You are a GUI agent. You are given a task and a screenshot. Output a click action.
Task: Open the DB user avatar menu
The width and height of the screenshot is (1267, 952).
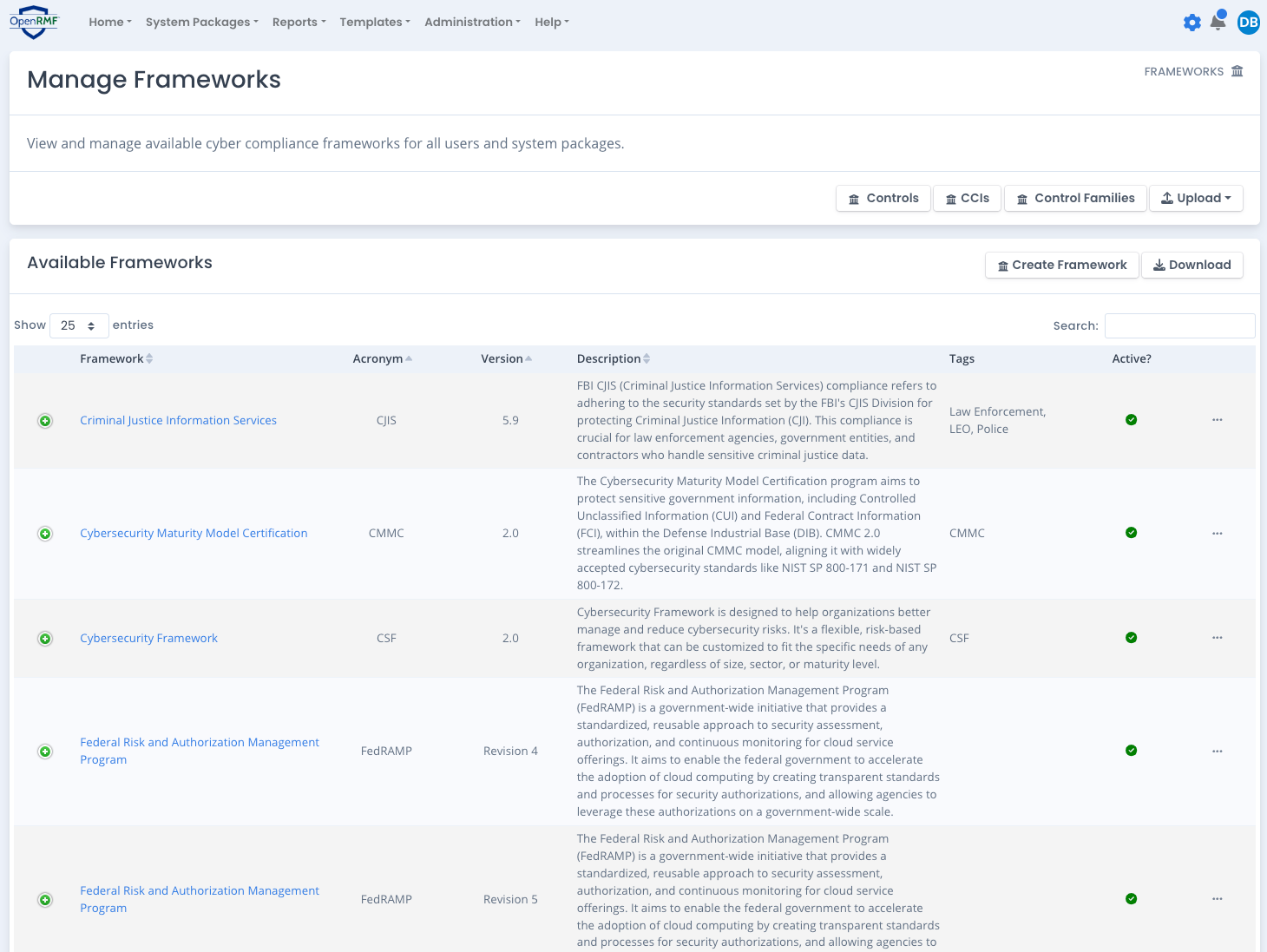coord(1249,23)
